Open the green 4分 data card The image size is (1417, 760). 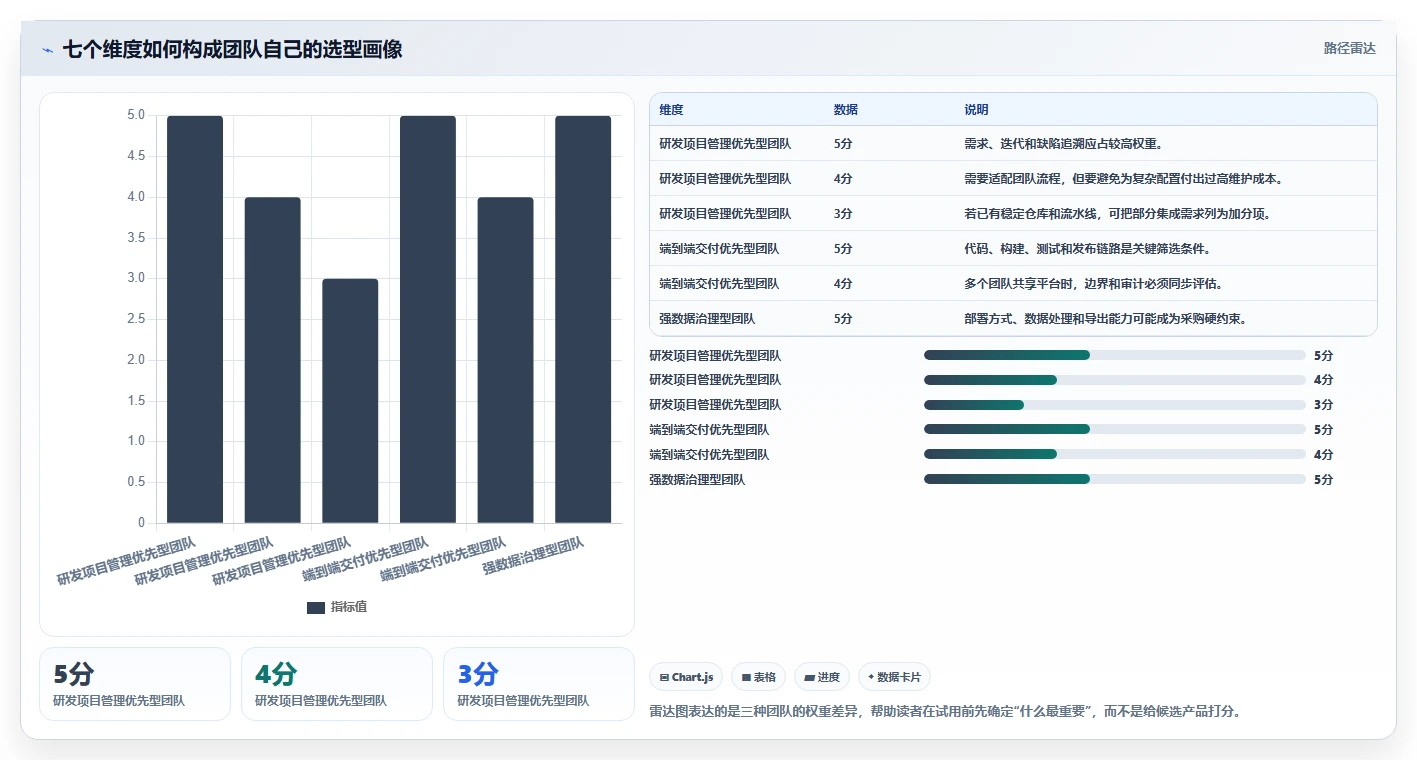point(337,684)
